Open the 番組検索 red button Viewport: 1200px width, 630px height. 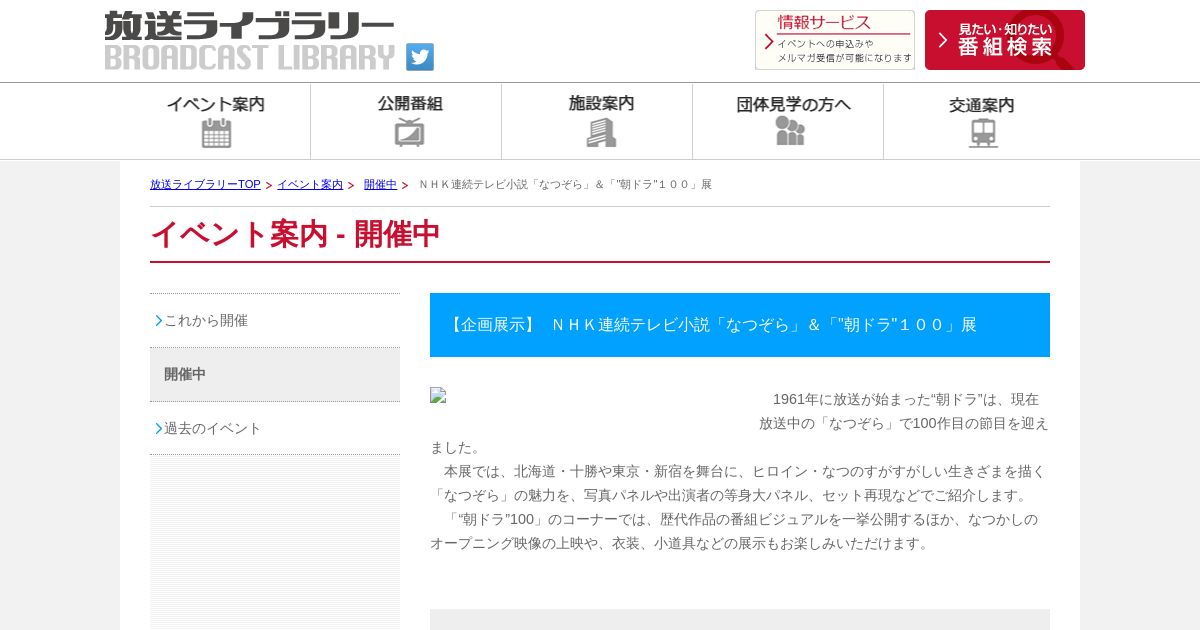[x=1005, y=40]
